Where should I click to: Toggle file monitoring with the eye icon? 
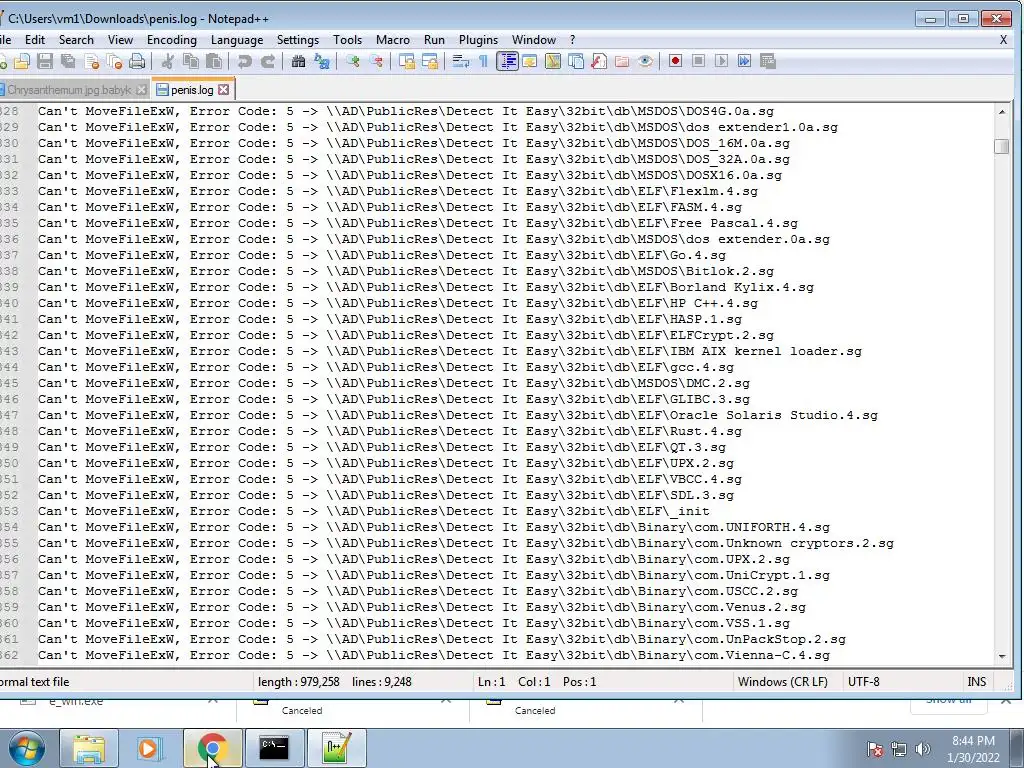coord(645,61)
